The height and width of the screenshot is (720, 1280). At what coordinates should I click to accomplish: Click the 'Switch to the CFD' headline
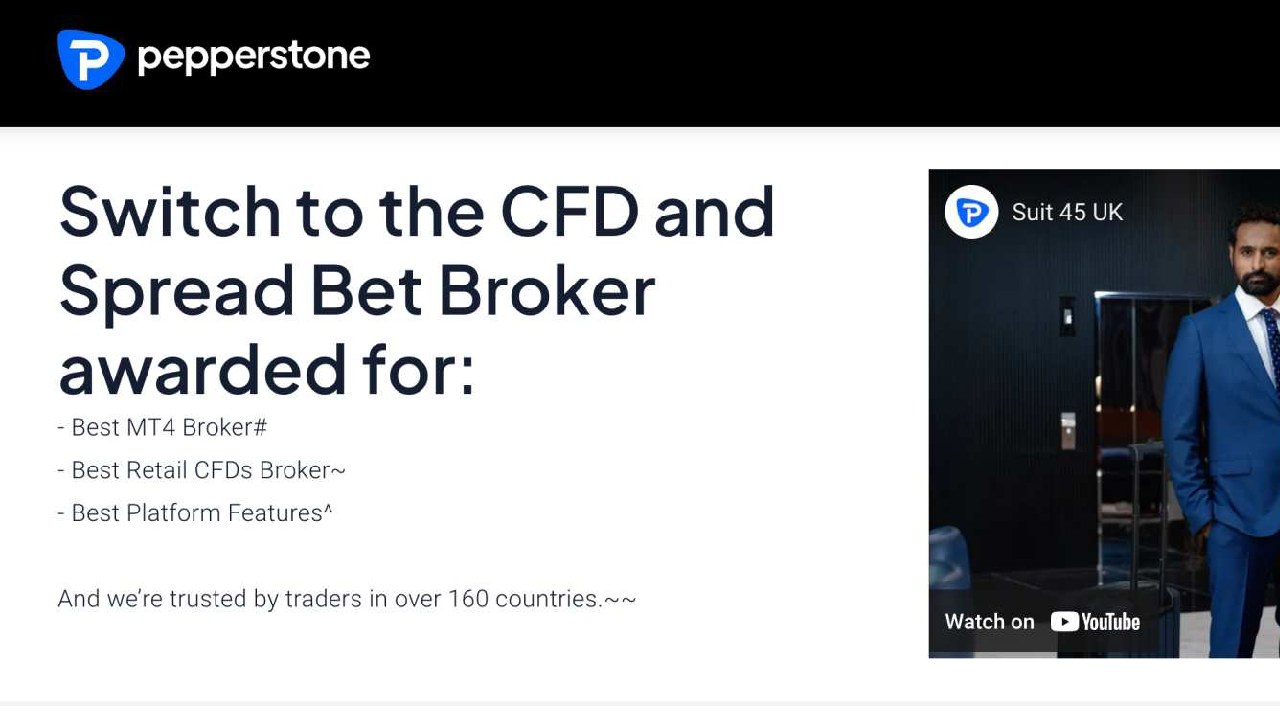pos(415,212)
